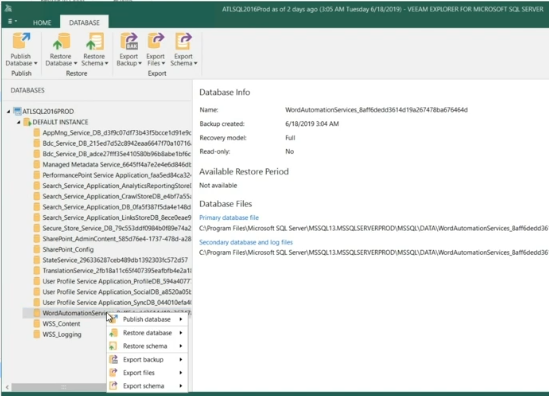
Task: Choose Export schema from context menu
Action: click(147, 386)
